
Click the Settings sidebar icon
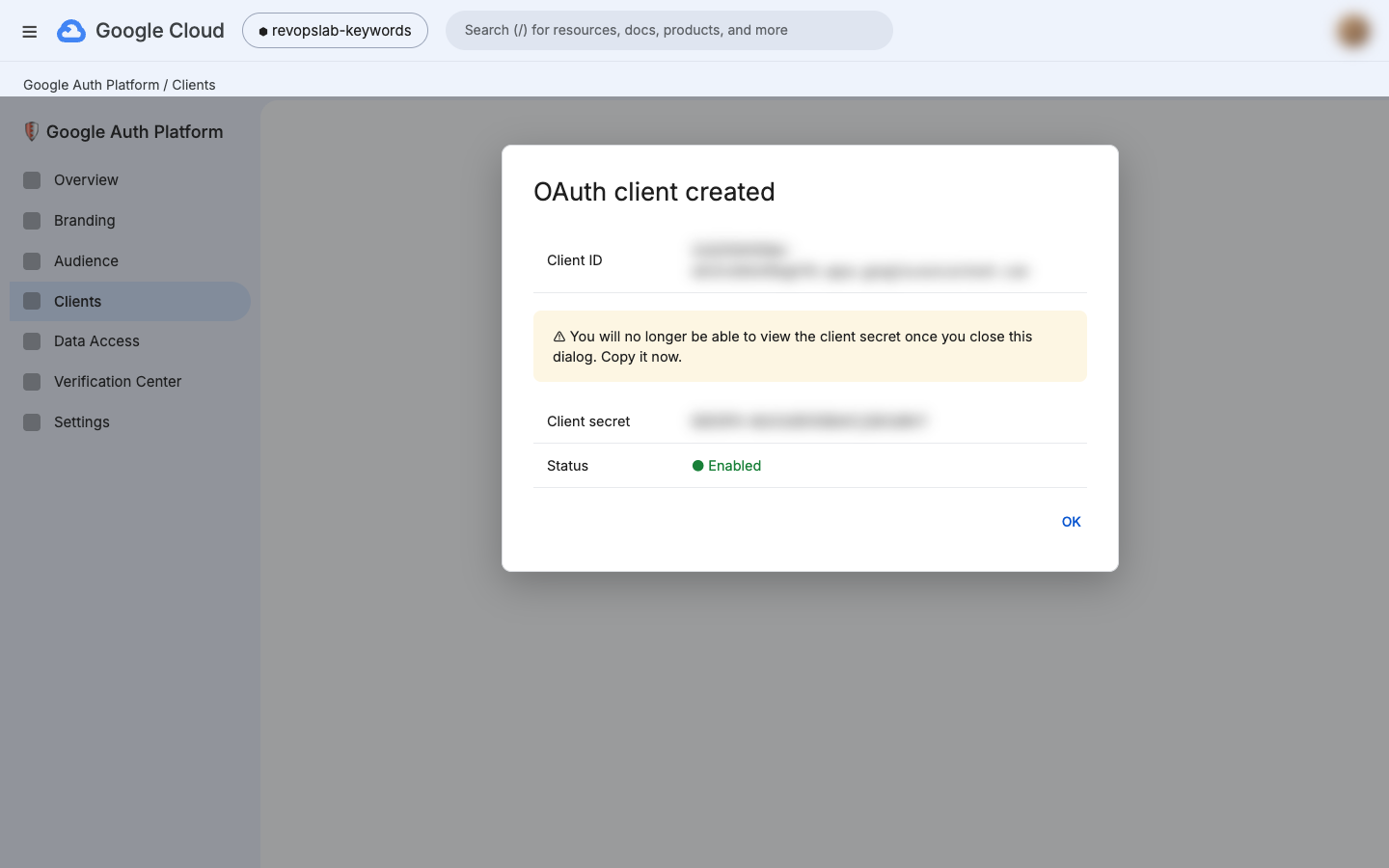tap(32, 422)
